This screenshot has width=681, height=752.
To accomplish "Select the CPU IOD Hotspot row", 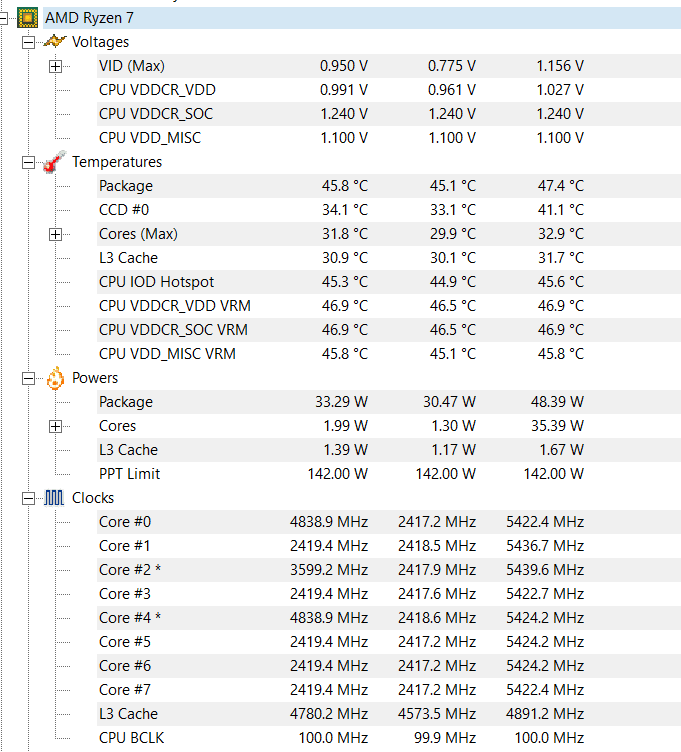I will (389, 282).
